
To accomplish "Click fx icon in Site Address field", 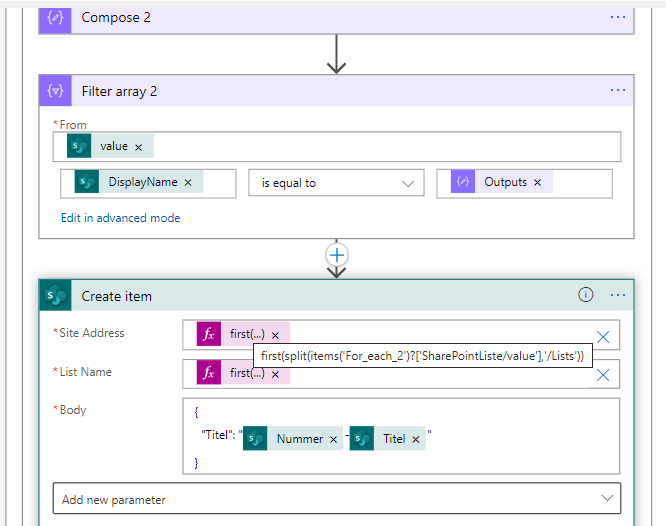I will 209,334.
